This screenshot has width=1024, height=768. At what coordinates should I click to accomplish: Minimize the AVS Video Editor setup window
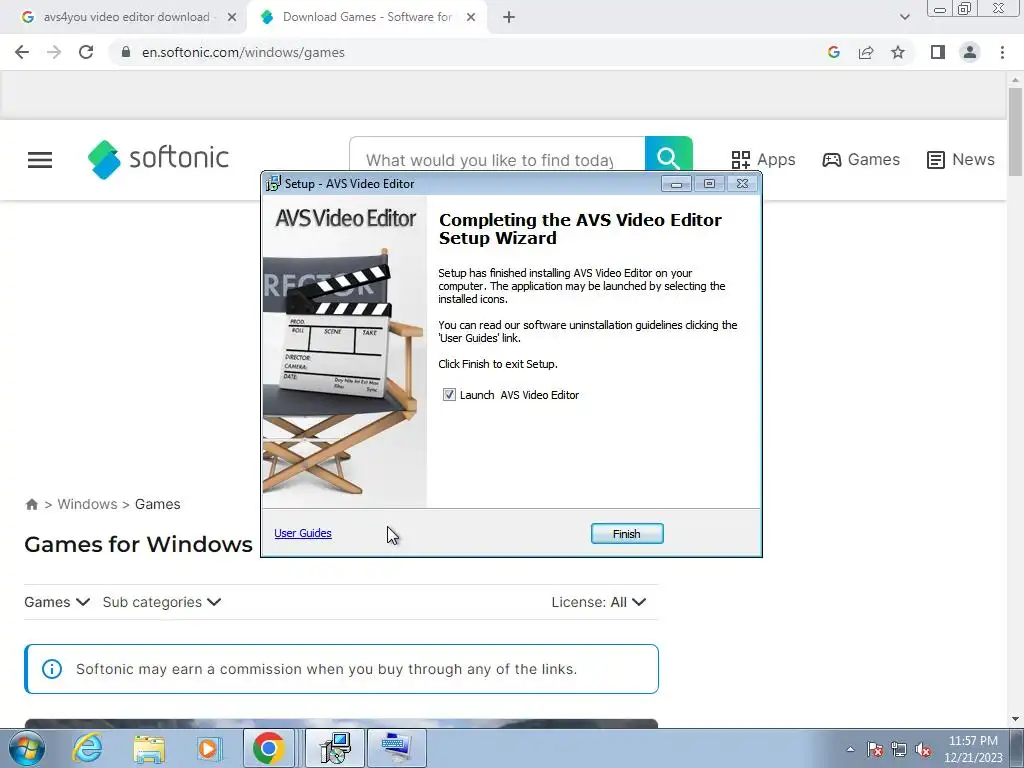pyautogui.click(x=677, y=184)
